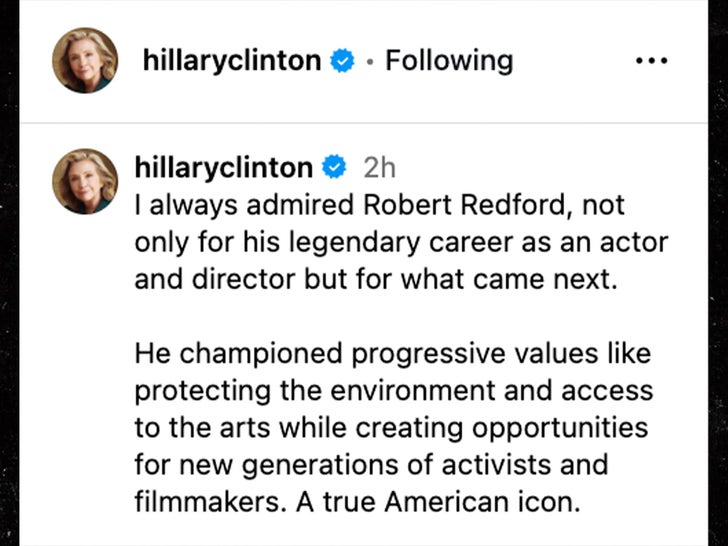The width and height of the screenshot is (728, 546).
Task: Click the blue verified badge beside caption username
Action: (333, 166)
